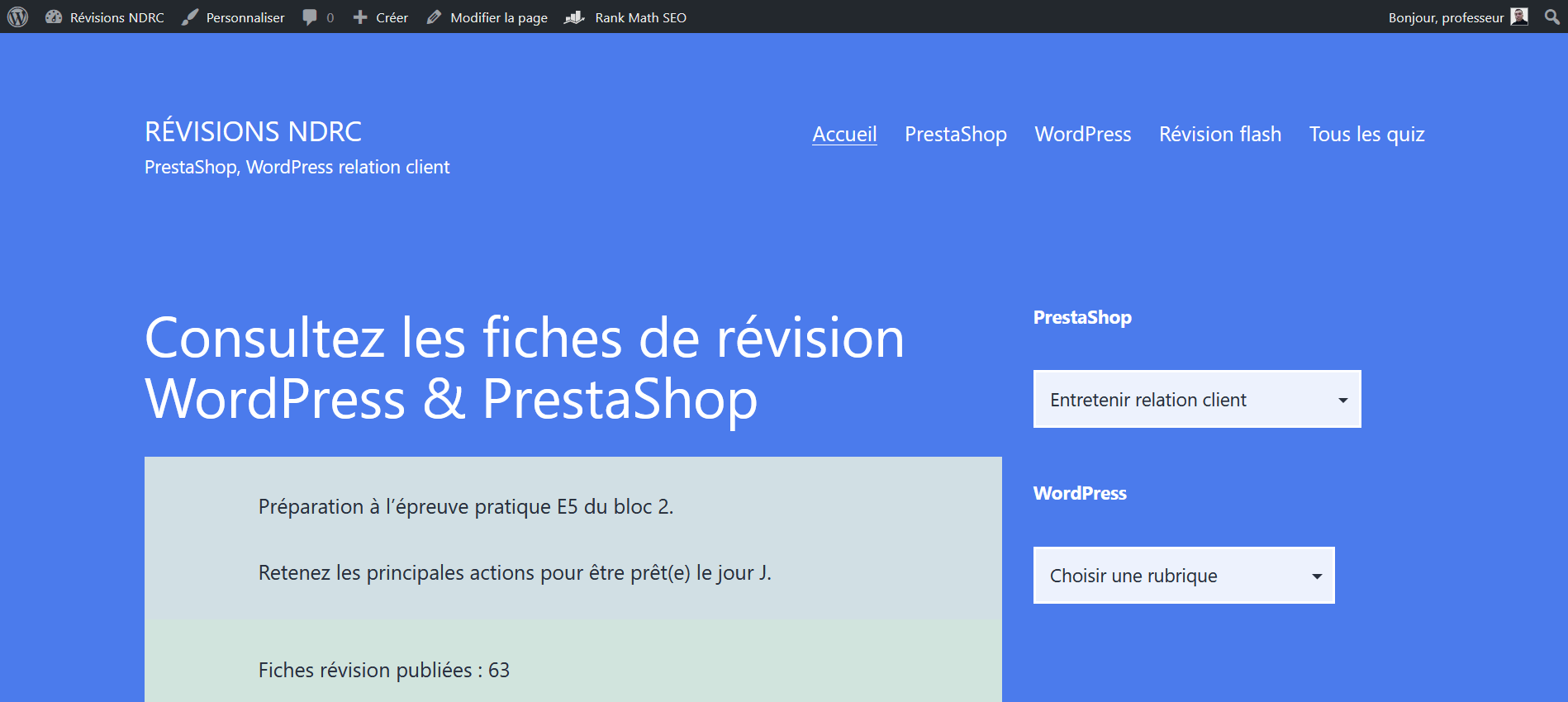Click the Consultez les fiches de révision heading
The width and height of the screenshot is (1568, 702).
[525, 368]
